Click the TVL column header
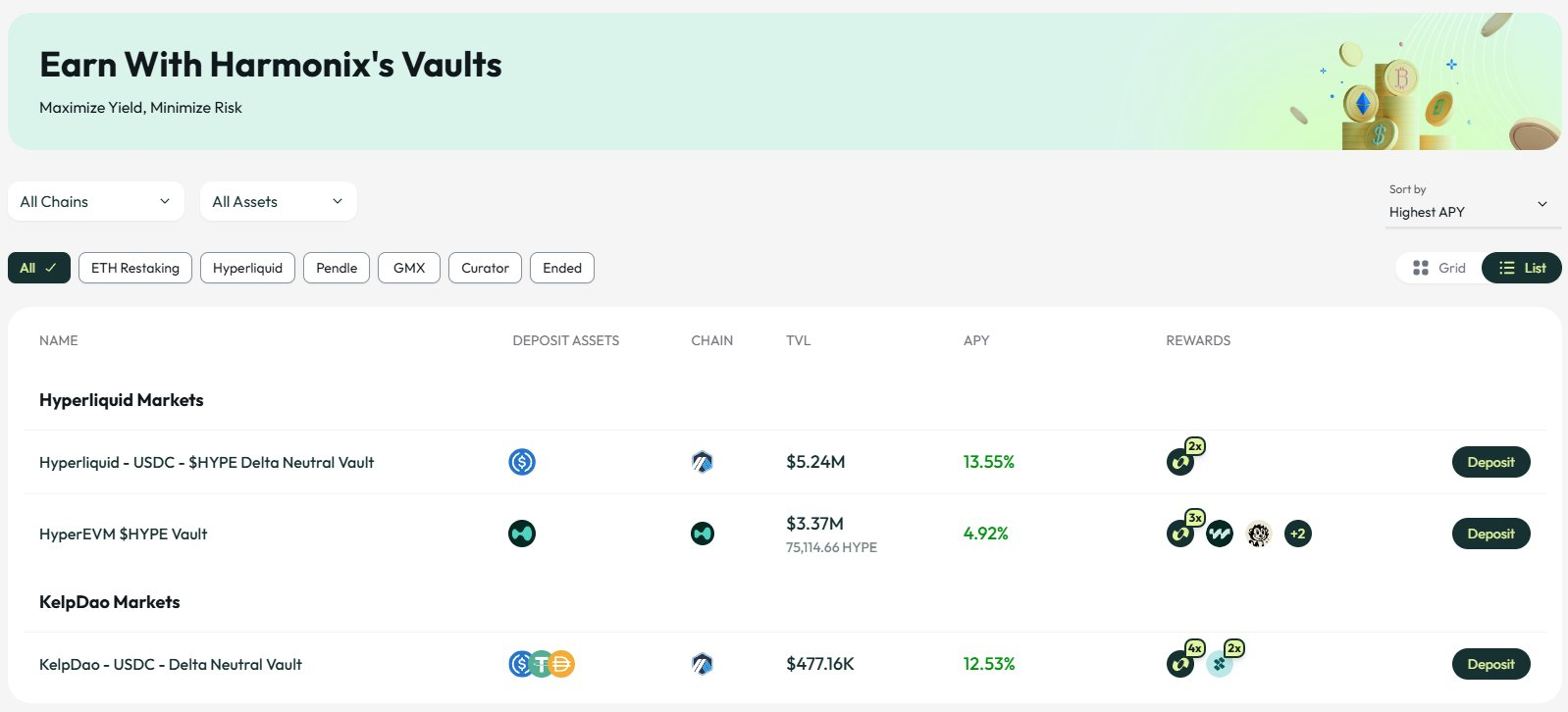Screen dimensions: 1568x712 click(798, 340)
